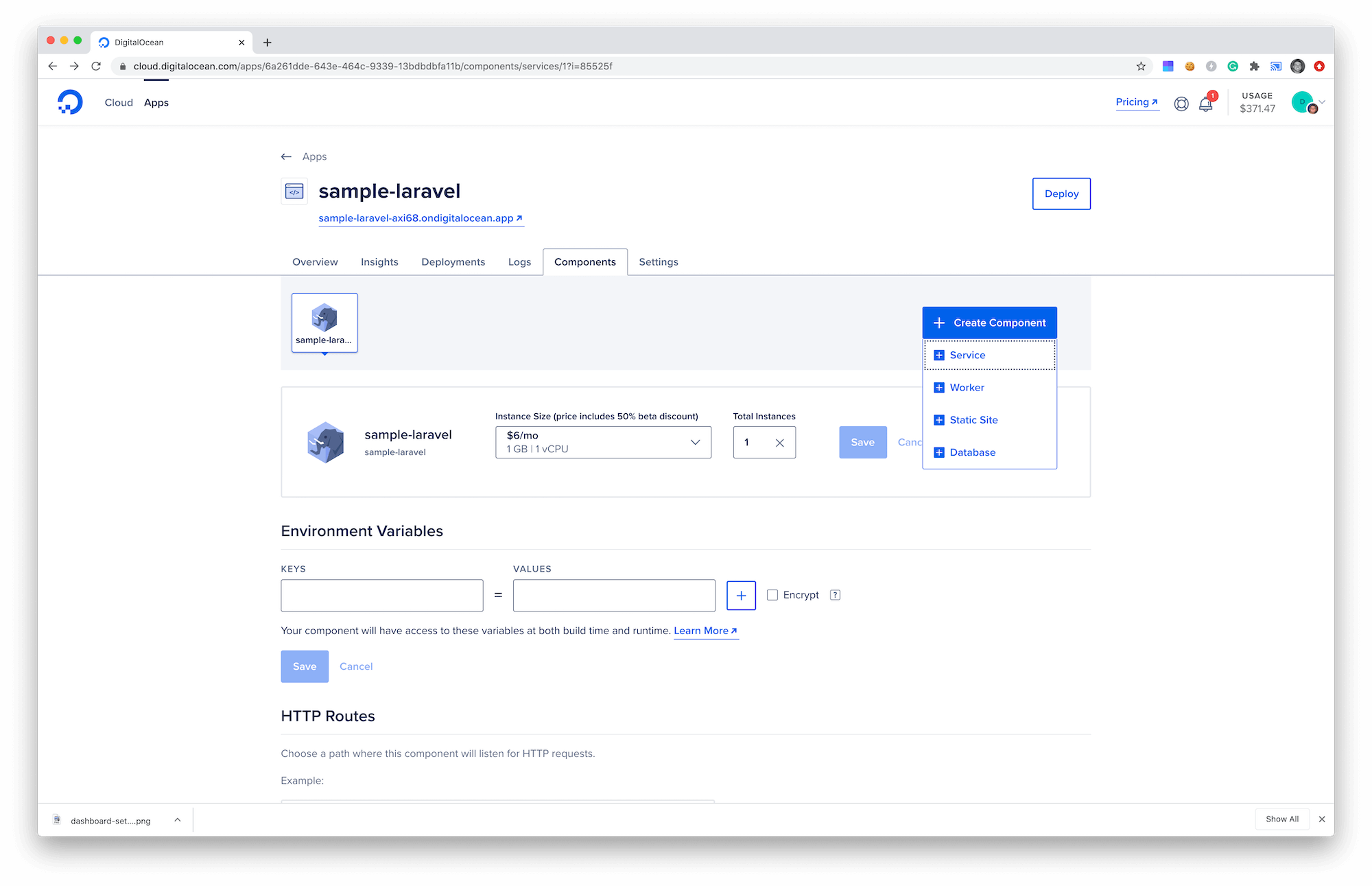Screen dimensions: 1372x886
Task: Clear the Total Instances field with the X
Action: pyautogui.click(x=779, y=443)
